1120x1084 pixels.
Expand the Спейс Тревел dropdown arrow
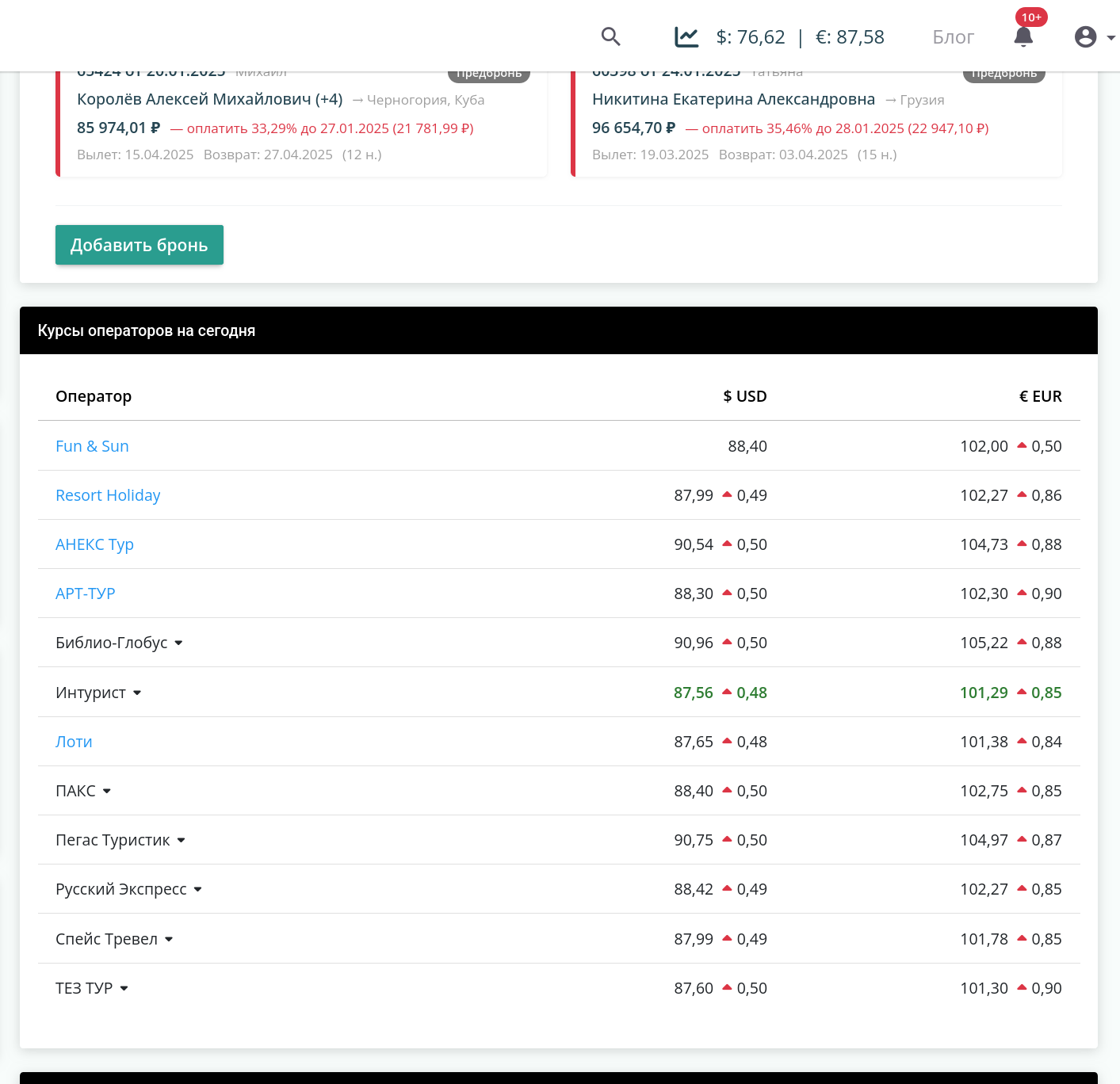pyautogui.click(x=169, y=940)
